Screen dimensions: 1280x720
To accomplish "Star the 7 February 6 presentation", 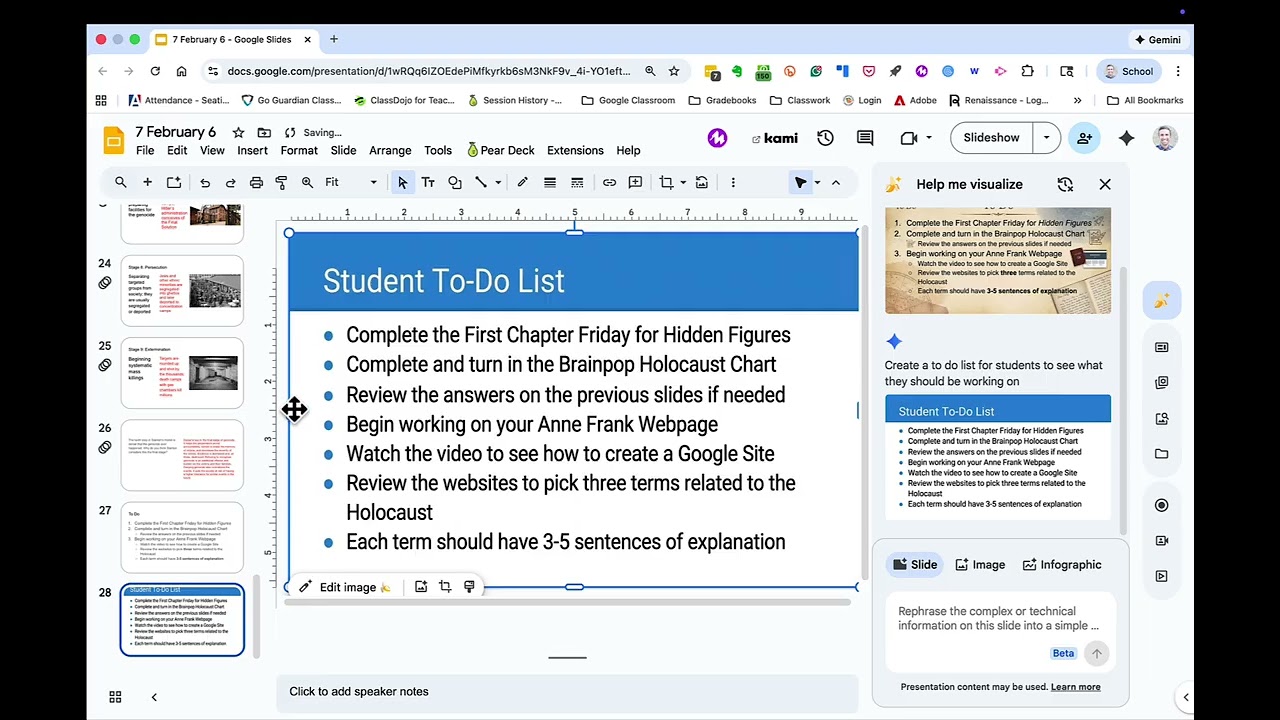I will click(238, 132).
